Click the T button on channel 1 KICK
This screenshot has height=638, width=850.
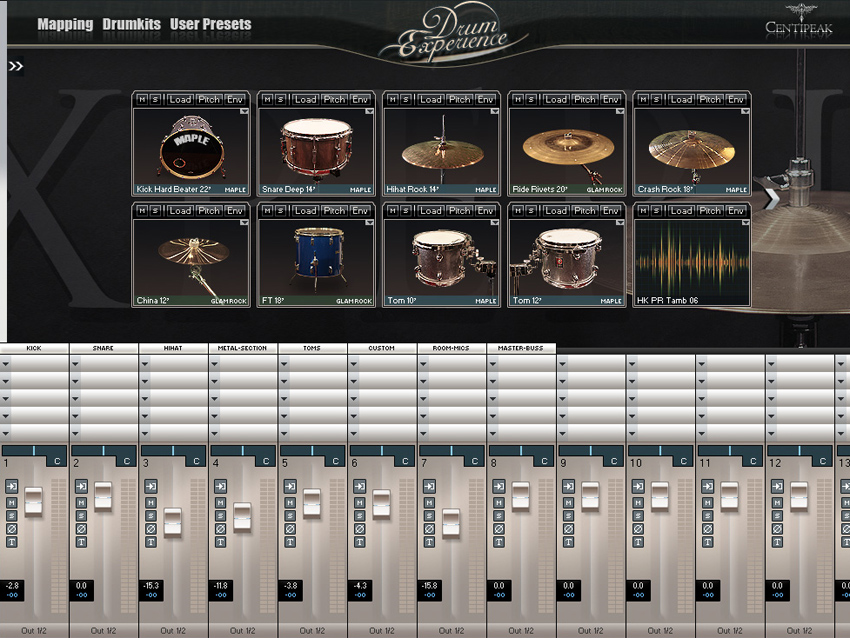tap(11, 542)
